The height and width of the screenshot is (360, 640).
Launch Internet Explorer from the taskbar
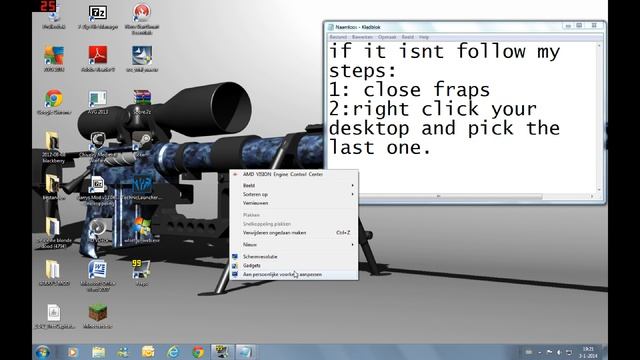point(173,352)
